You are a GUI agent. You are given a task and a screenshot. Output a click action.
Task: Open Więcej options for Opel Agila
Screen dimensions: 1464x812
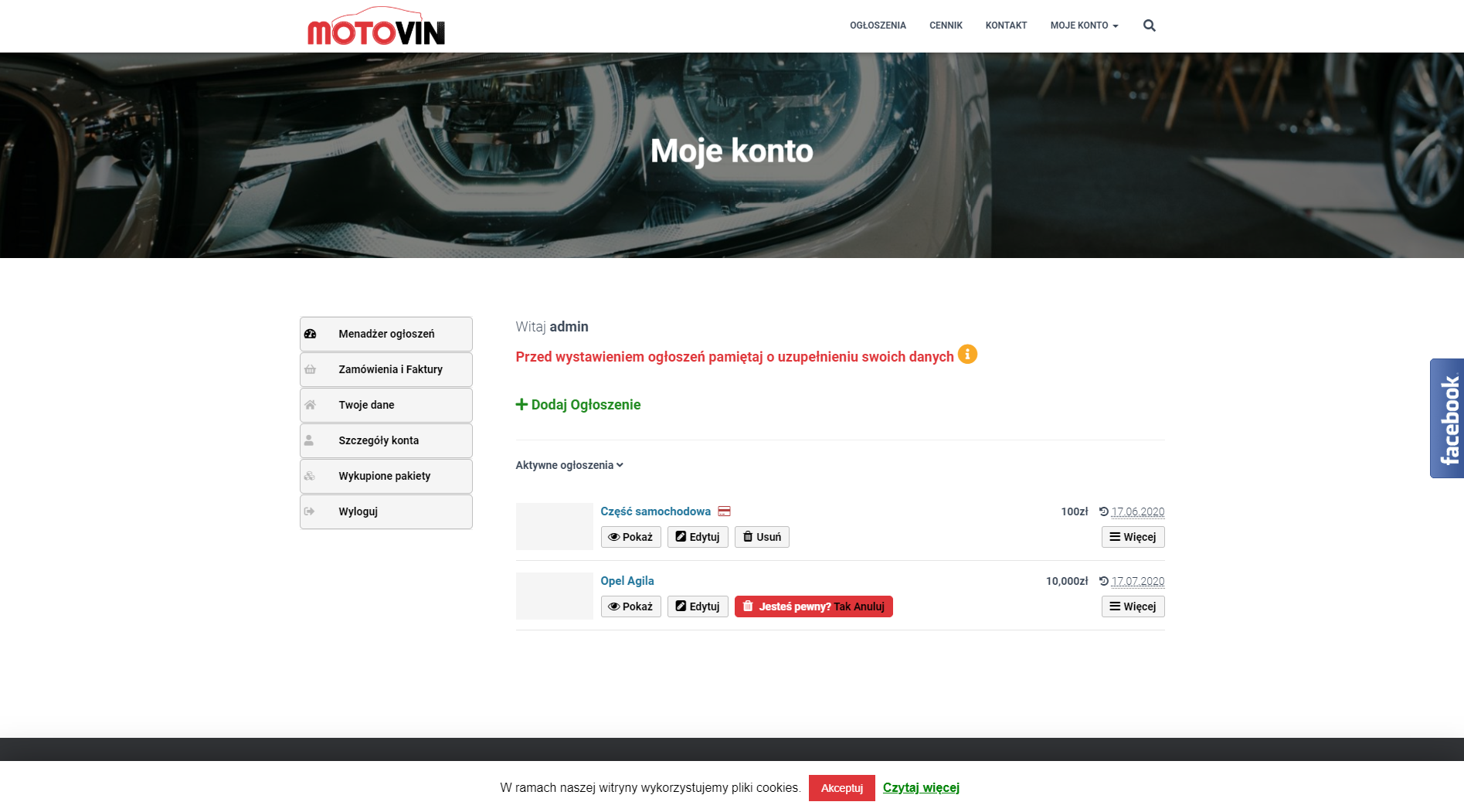pos(1133,606)
